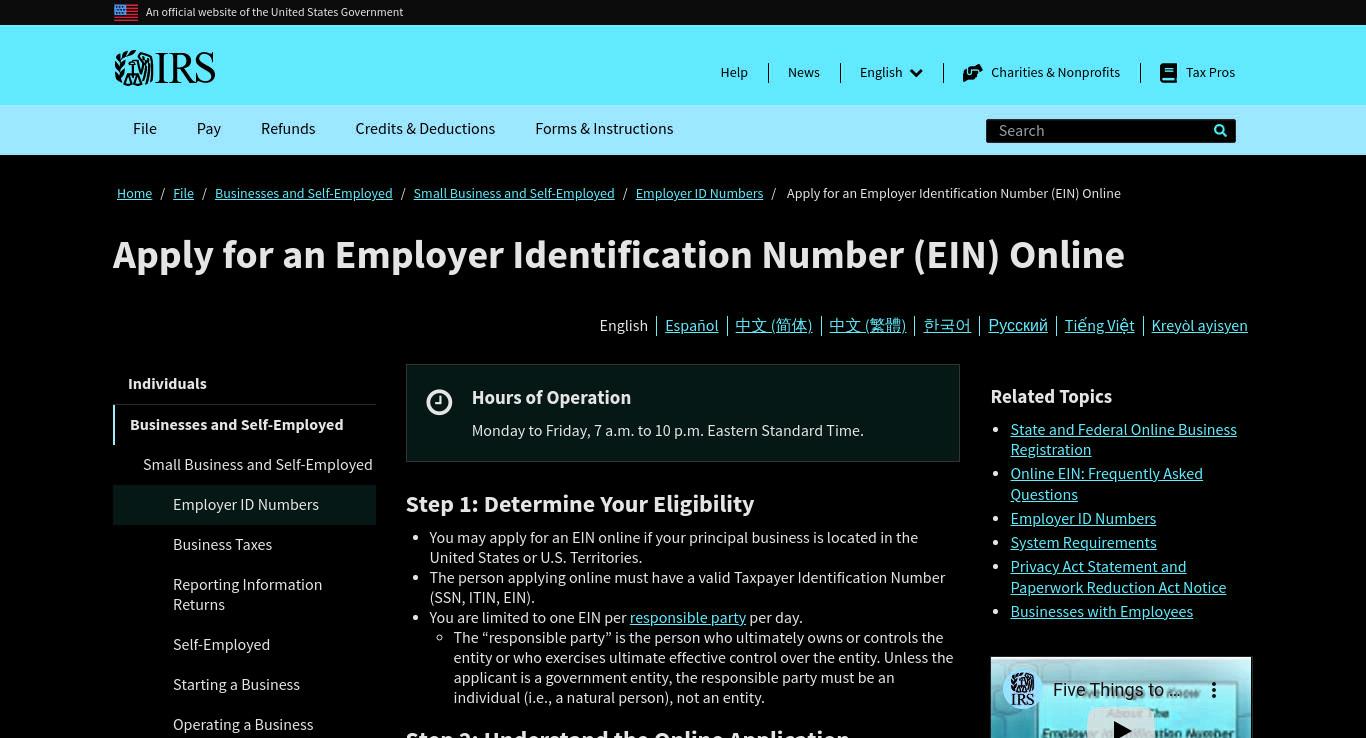Image resolution: width=1366 pixels, height=738 pixels.
Task: Click the Help link
Action: pos(734,72)
